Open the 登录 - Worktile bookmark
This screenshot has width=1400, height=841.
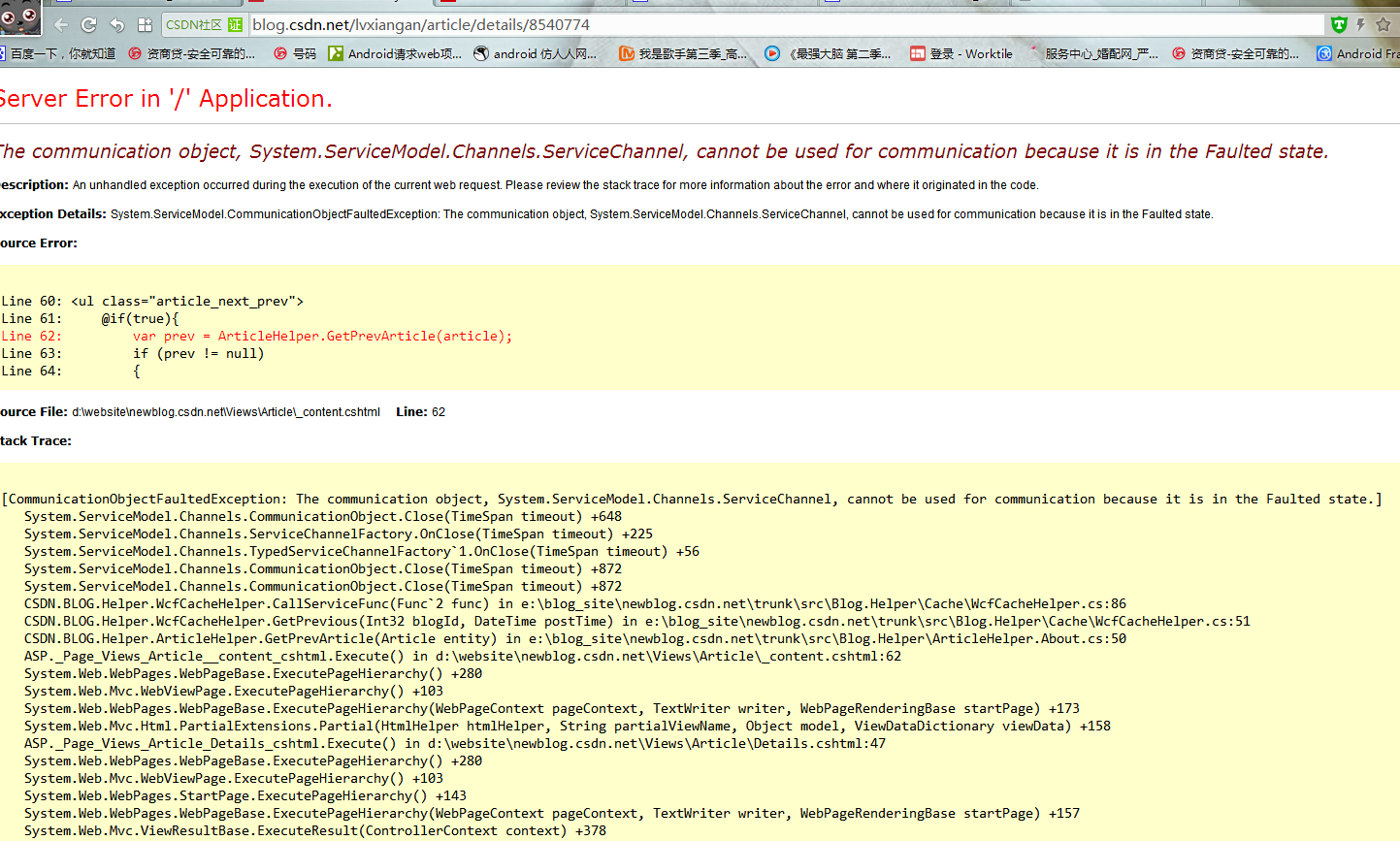click(x=960, y=53)
